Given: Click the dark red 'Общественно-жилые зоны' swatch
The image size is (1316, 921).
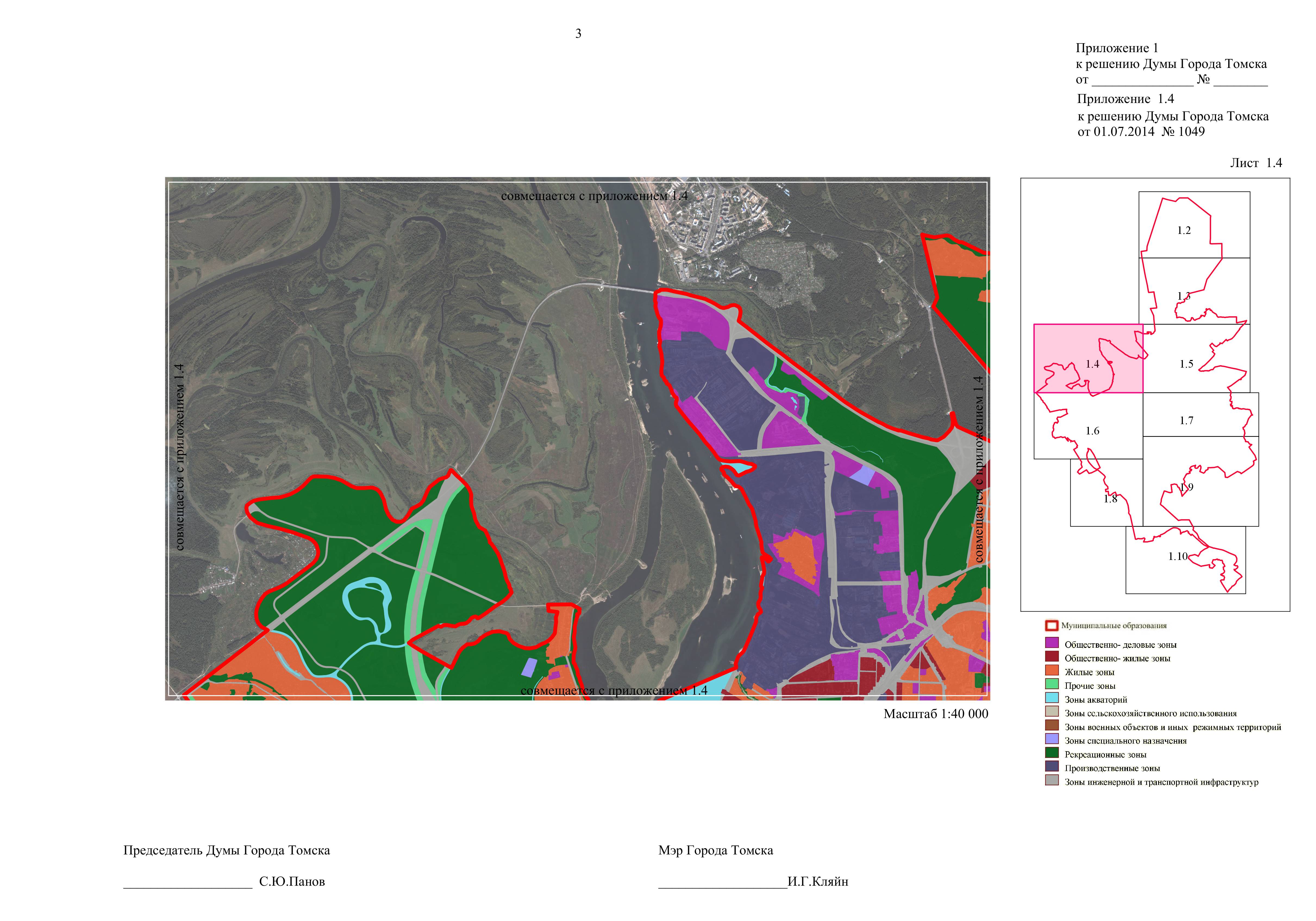Looking at the screenshot, I should [x=1052, y=656].
